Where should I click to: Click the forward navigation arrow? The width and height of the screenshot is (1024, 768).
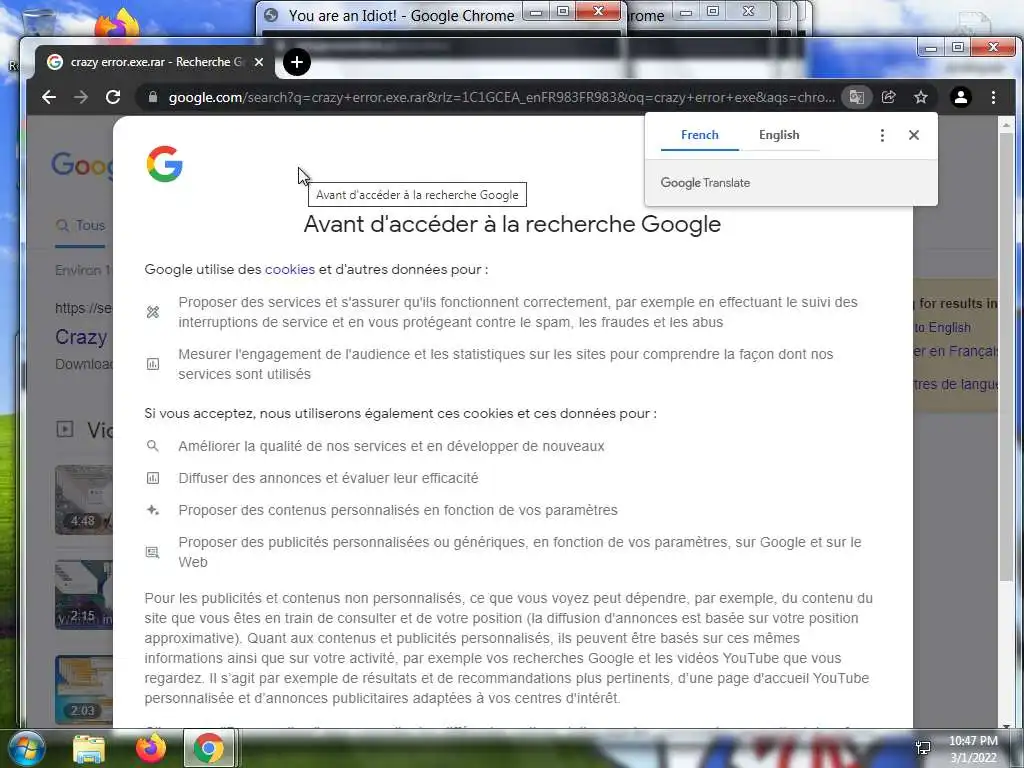[81, 97]
